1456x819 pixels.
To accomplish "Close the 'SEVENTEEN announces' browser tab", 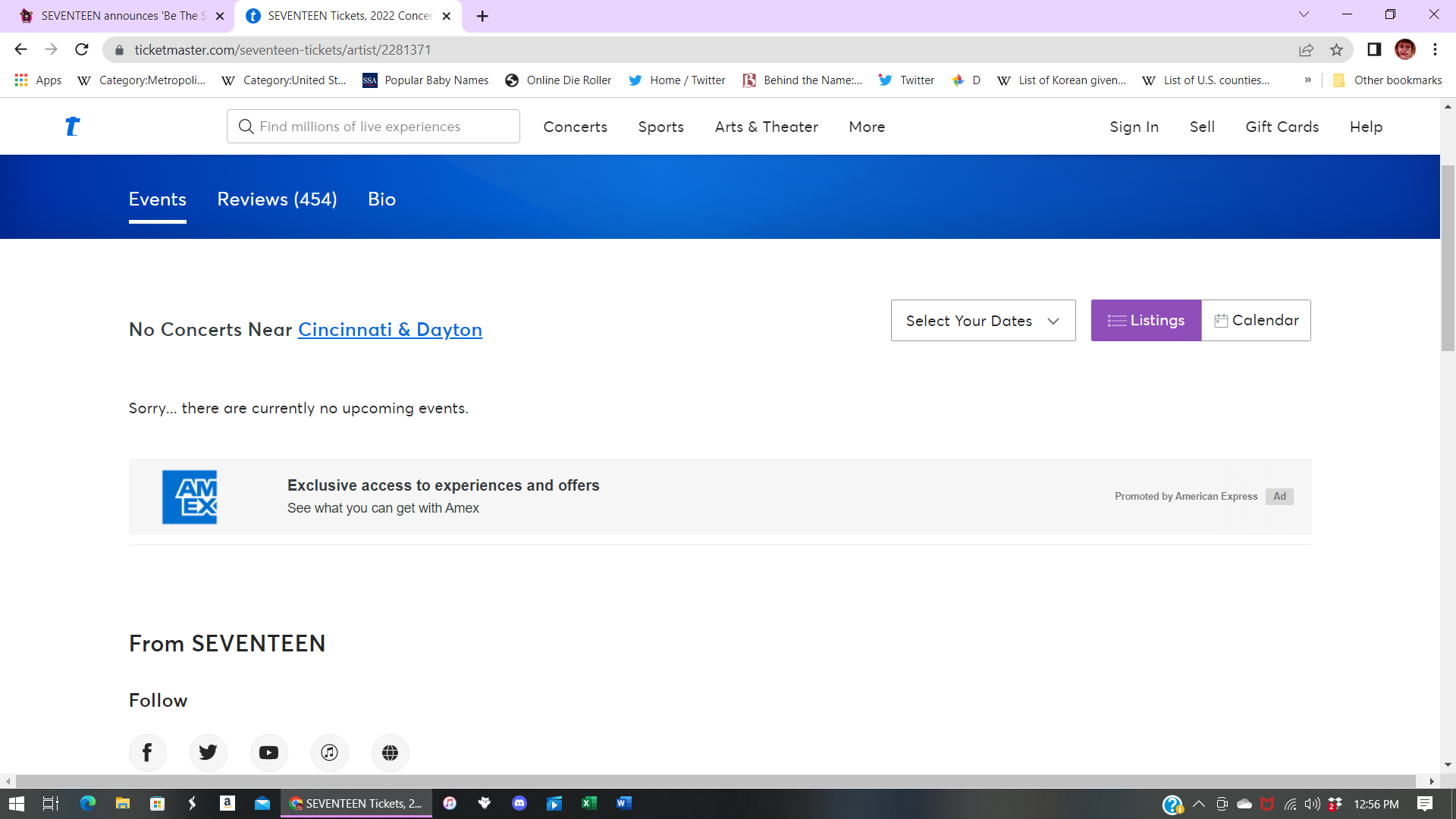I will (x=220, y=16).
